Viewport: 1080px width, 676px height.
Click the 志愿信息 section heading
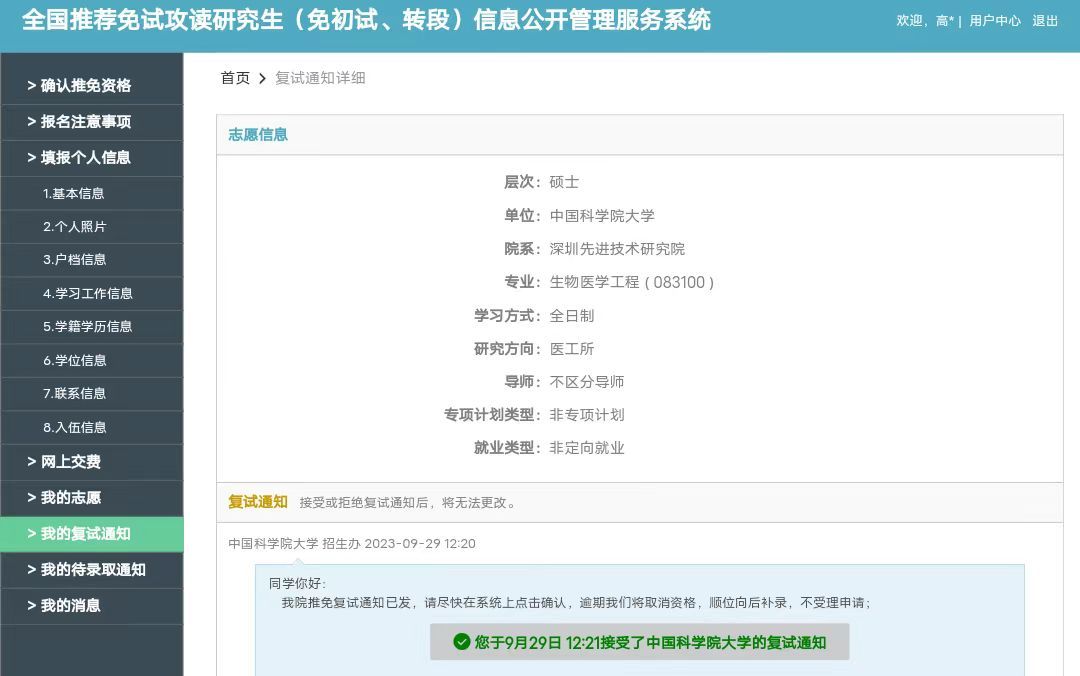(258, 134)
